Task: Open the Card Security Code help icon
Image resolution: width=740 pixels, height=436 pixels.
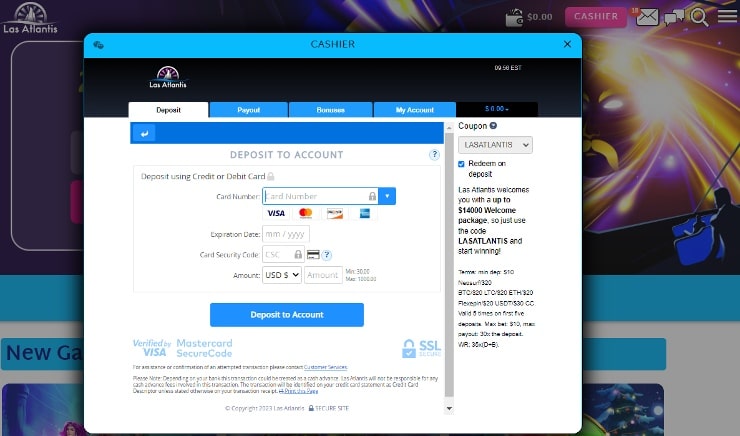Action: (x=326, y=255)
